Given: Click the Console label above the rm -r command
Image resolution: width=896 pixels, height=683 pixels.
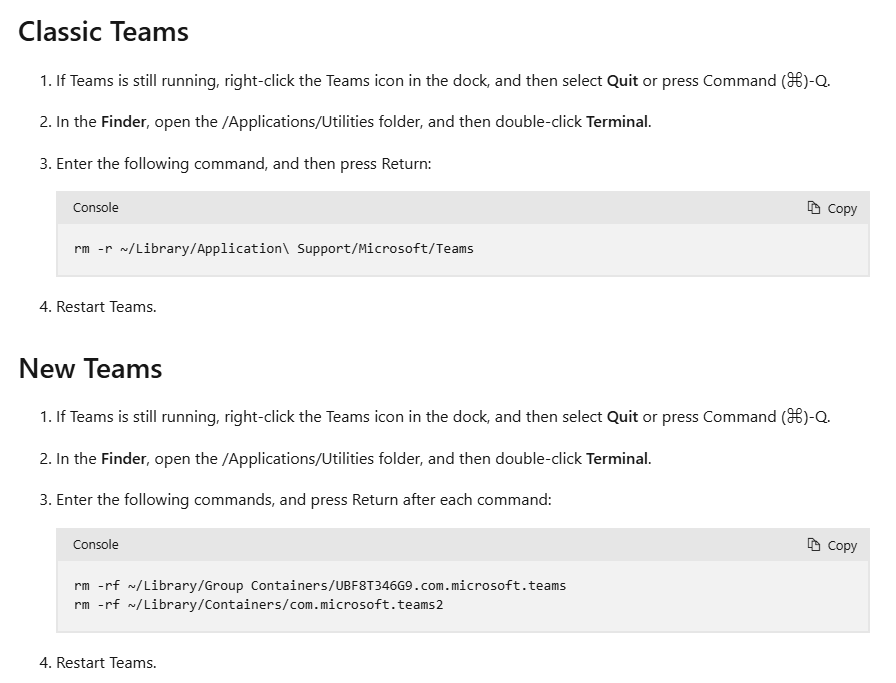Looking at the screenshot, I should pos(95,207).
